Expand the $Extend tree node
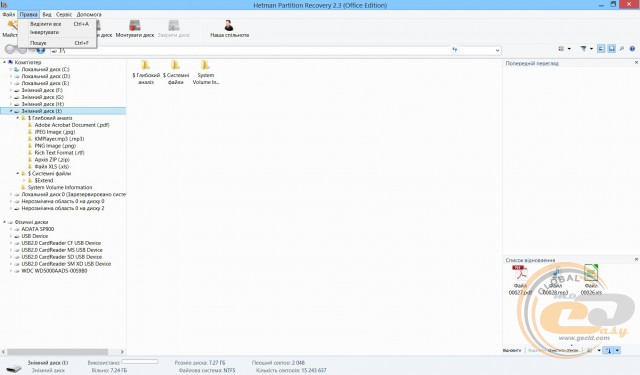Viewport: 640px width, 375px height. point(24,180)
